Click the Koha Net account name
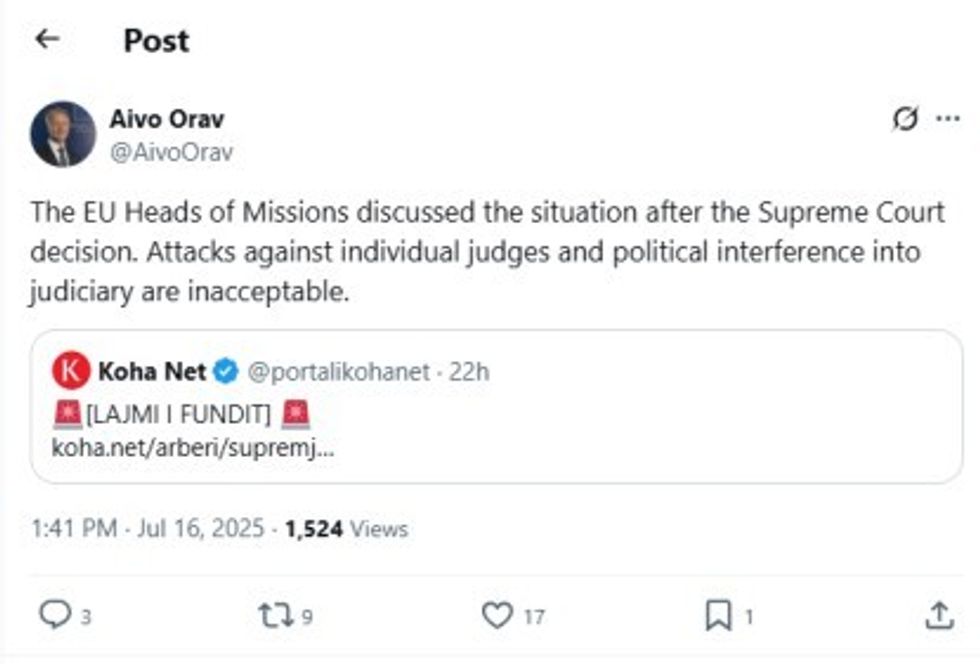 (151, 372)
